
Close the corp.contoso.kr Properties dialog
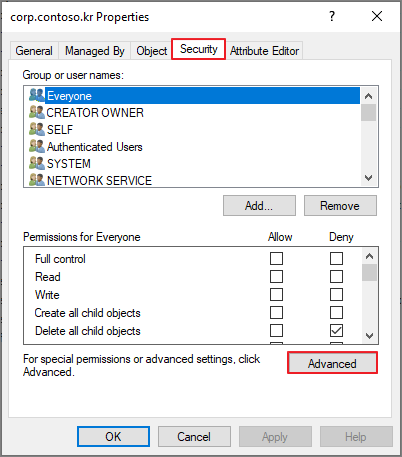point(377,16)
